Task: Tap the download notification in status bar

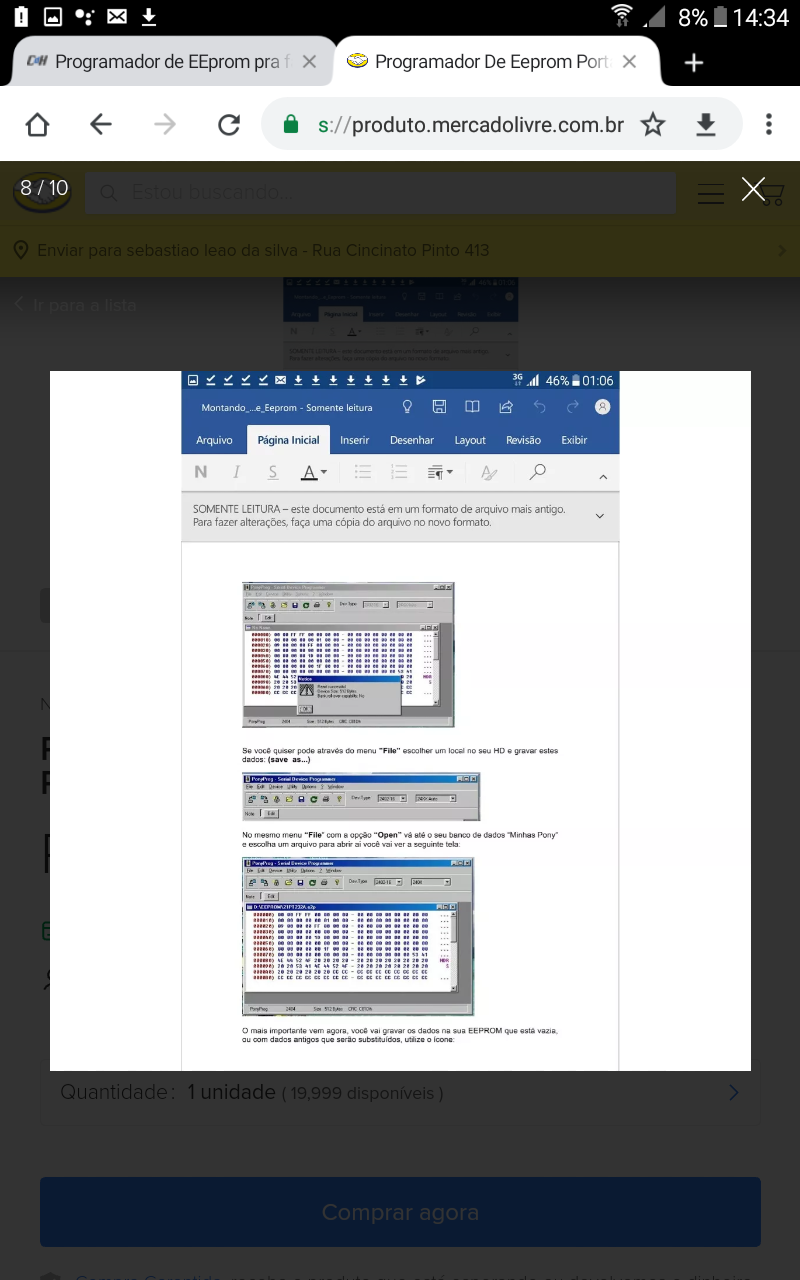Action: [x=149, y=17]
